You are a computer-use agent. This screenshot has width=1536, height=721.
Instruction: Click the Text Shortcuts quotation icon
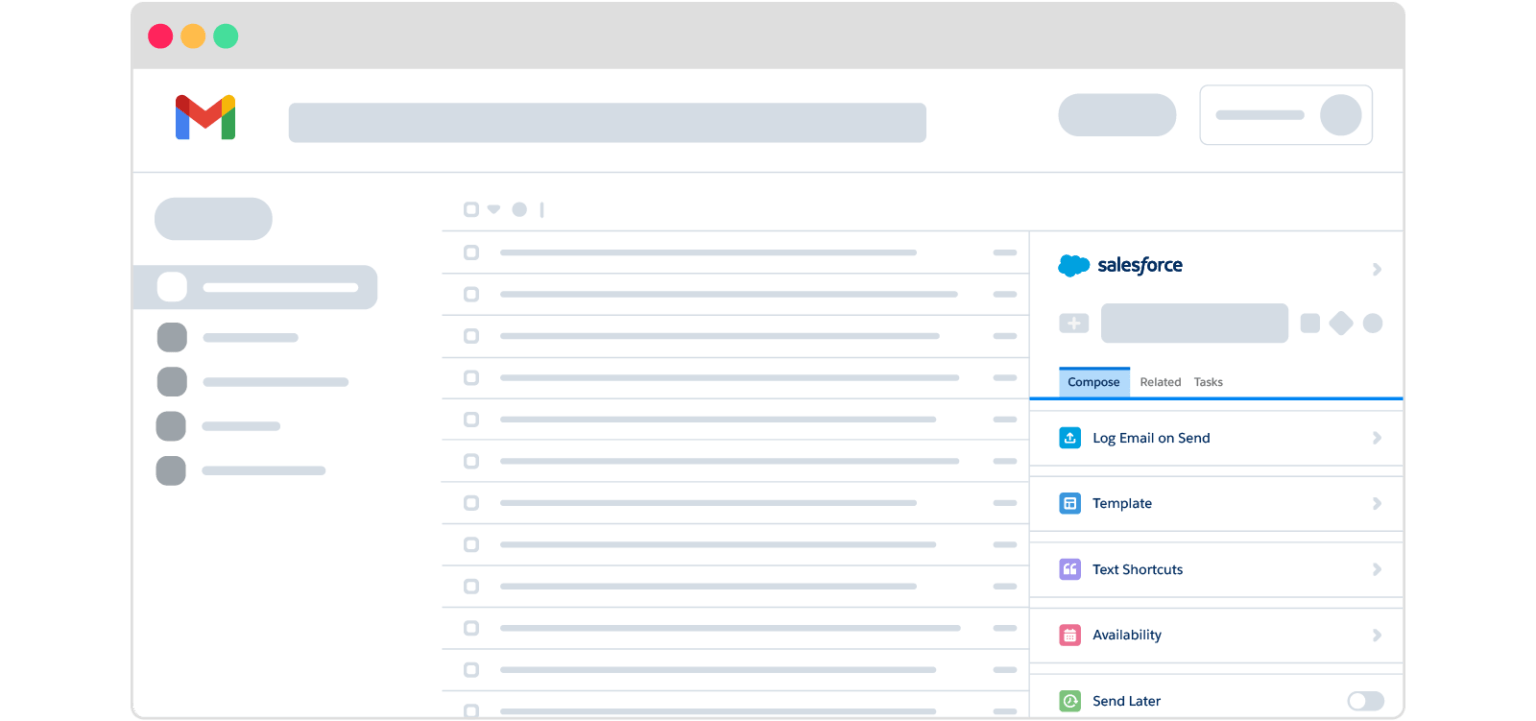pyautogui.click(x=1069, y=569)
